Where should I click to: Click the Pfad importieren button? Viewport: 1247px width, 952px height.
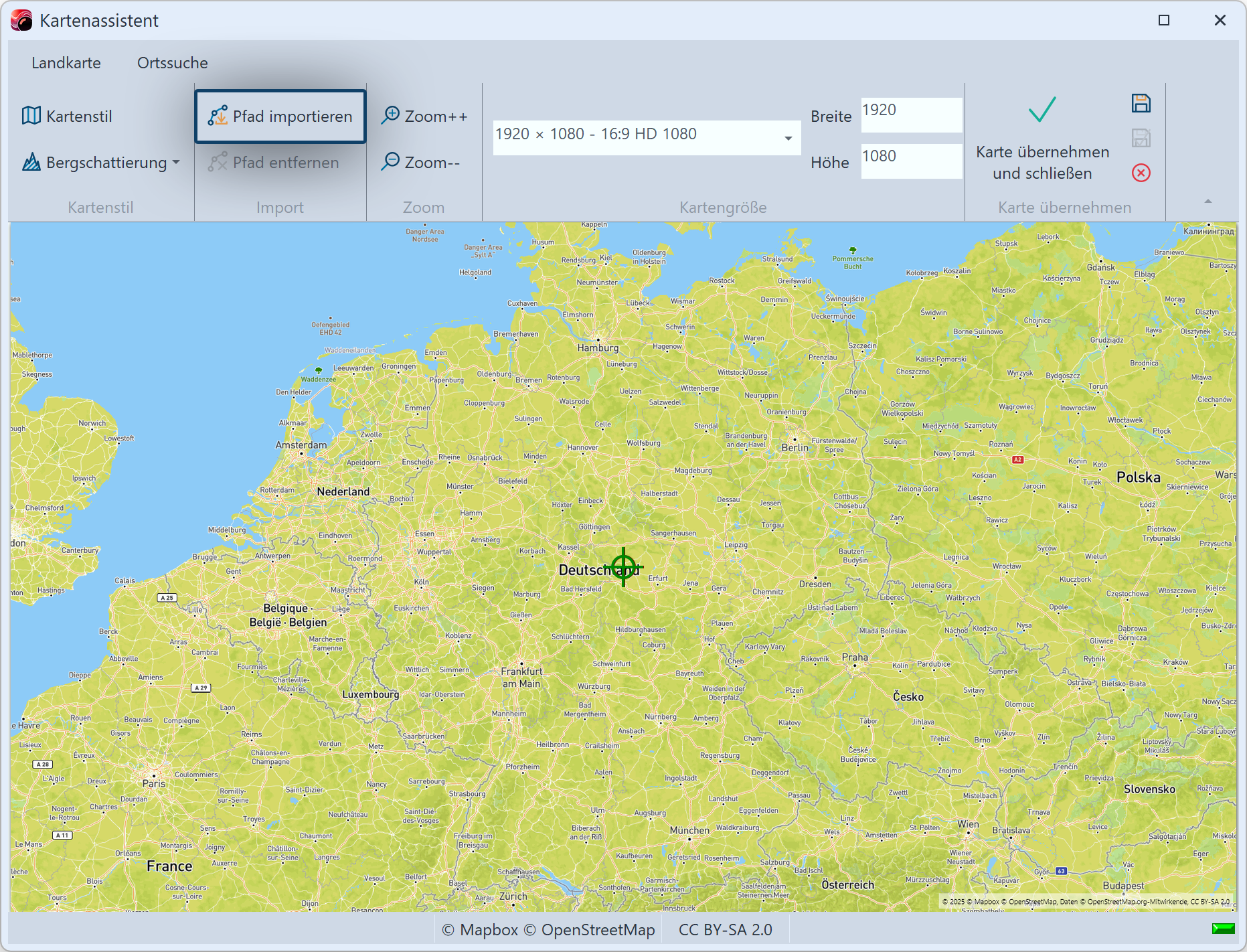[x=280, y=116]
